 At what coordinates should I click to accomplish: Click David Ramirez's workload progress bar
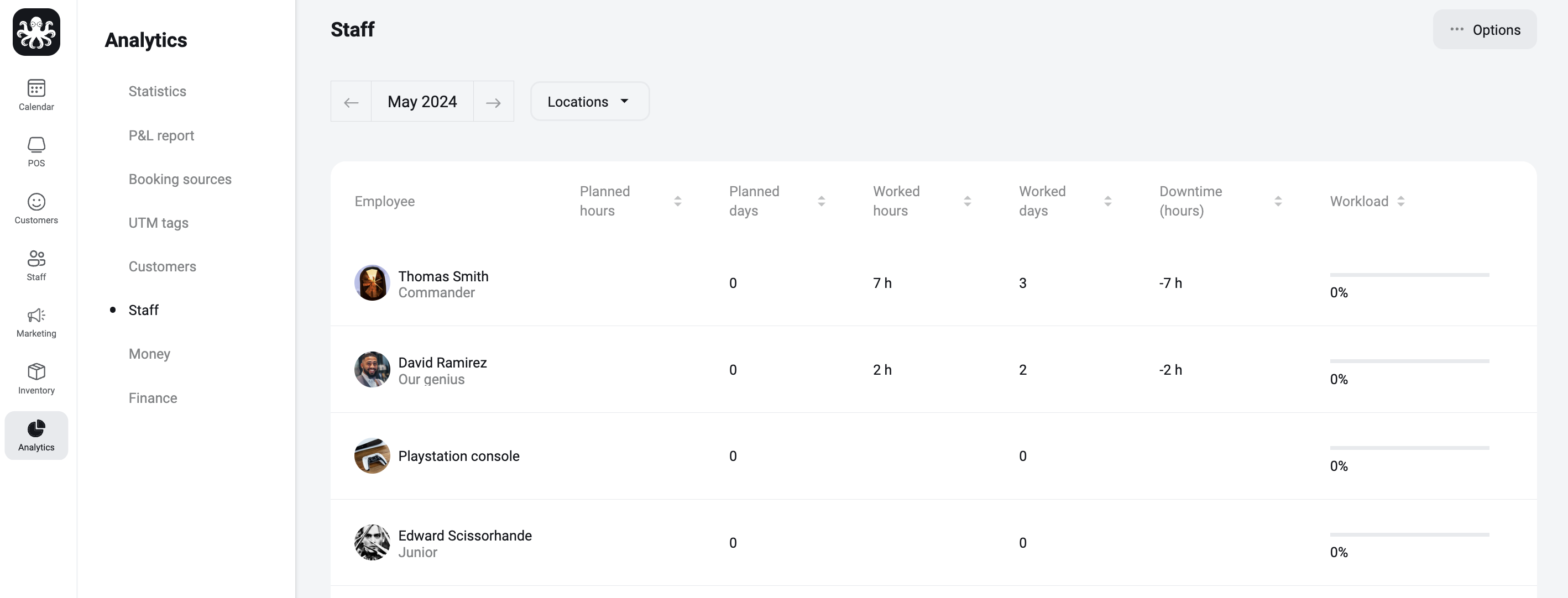click(x=1409, y=361)
